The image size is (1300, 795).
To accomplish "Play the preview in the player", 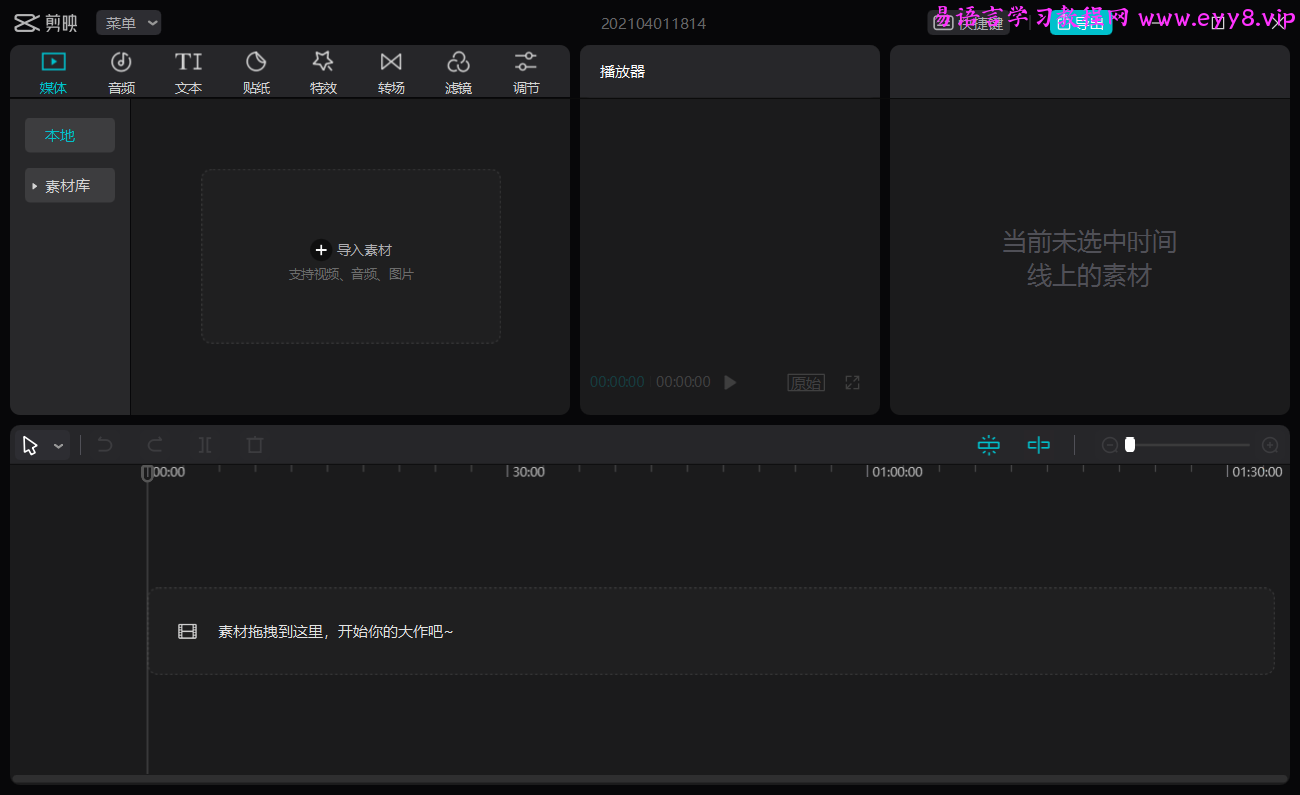I will pos(730,382).
